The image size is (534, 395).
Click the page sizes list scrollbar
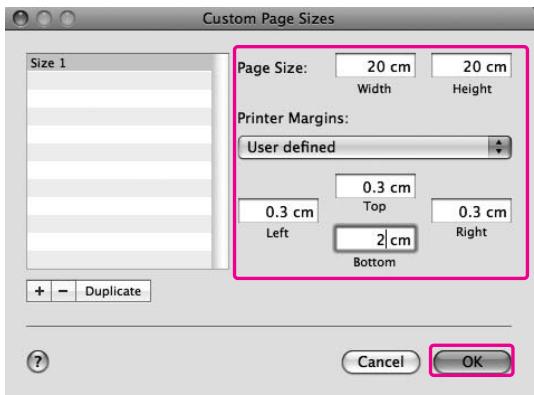(x=220, y=161)
